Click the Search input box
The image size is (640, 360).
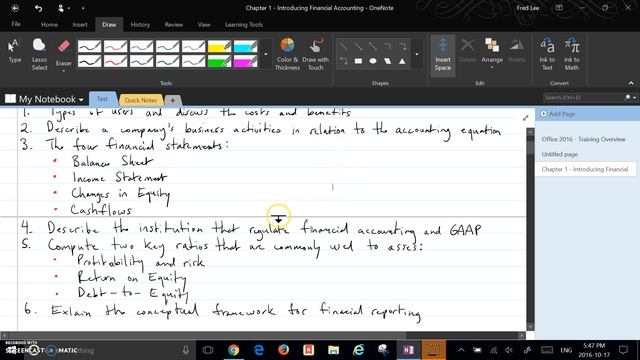[584, 98]
